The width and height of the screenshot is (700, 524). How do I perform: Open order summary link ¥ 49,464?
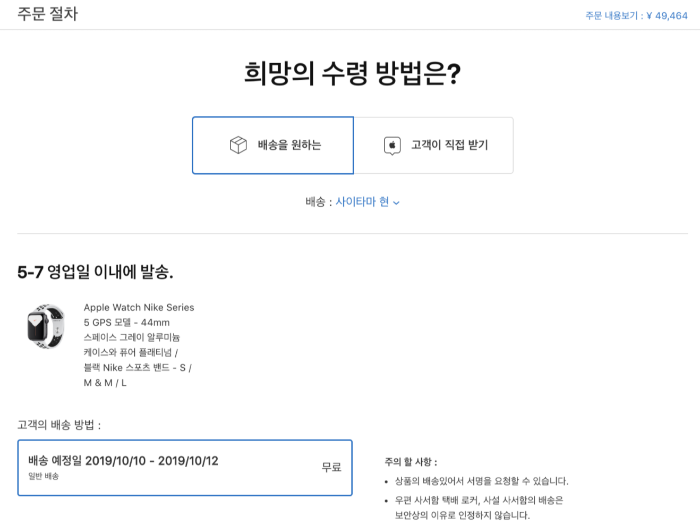click(636, 16)
